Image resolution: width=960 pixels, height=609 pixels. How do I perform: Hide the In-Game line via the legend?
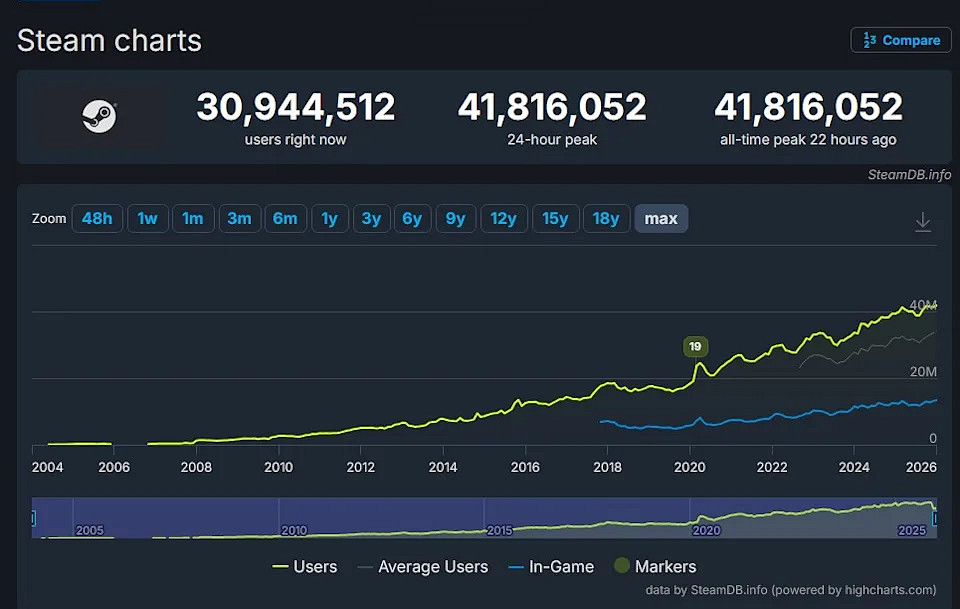[549, 566]
